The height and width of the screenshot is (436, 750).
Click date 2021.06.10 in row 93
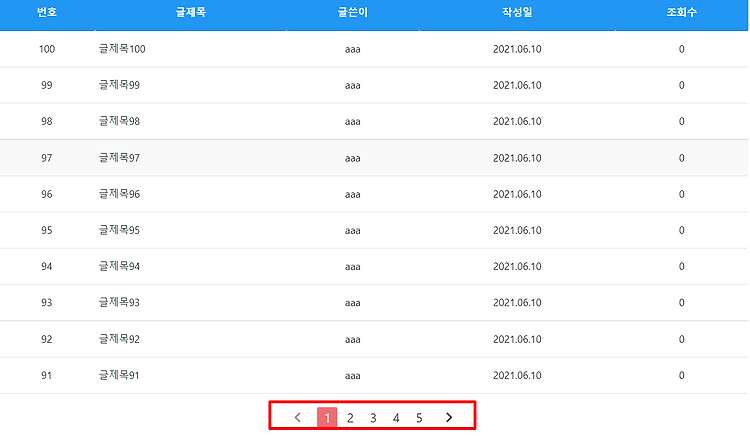coord(517,303)
